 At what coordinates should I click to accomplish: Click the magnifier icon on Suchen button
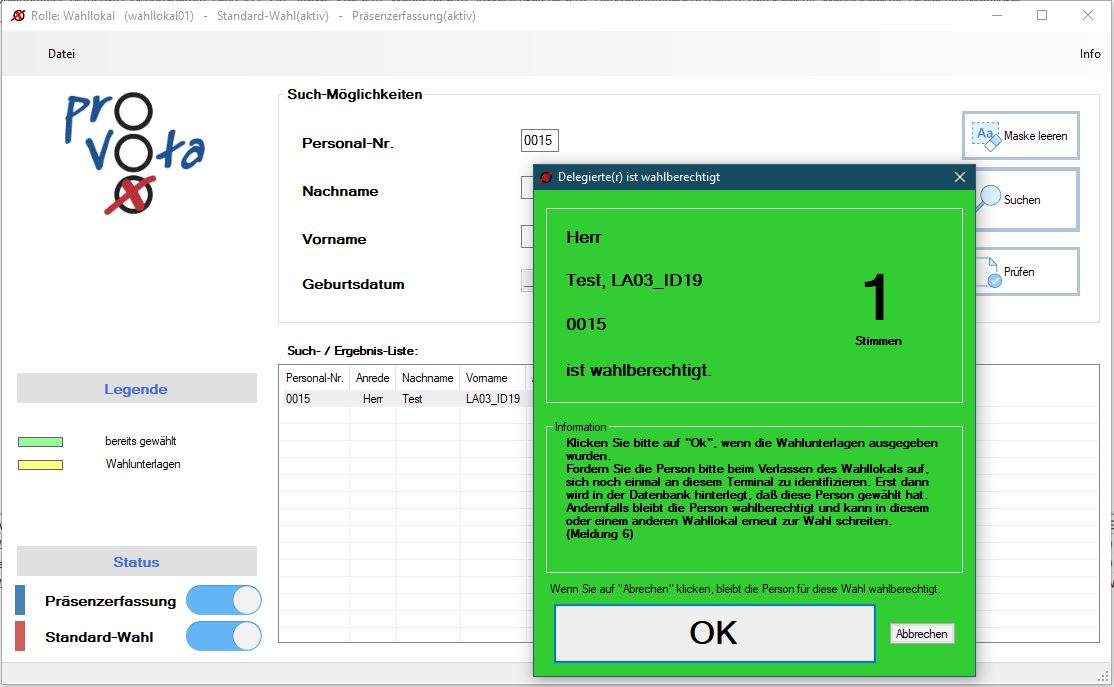tap(988, 198)
